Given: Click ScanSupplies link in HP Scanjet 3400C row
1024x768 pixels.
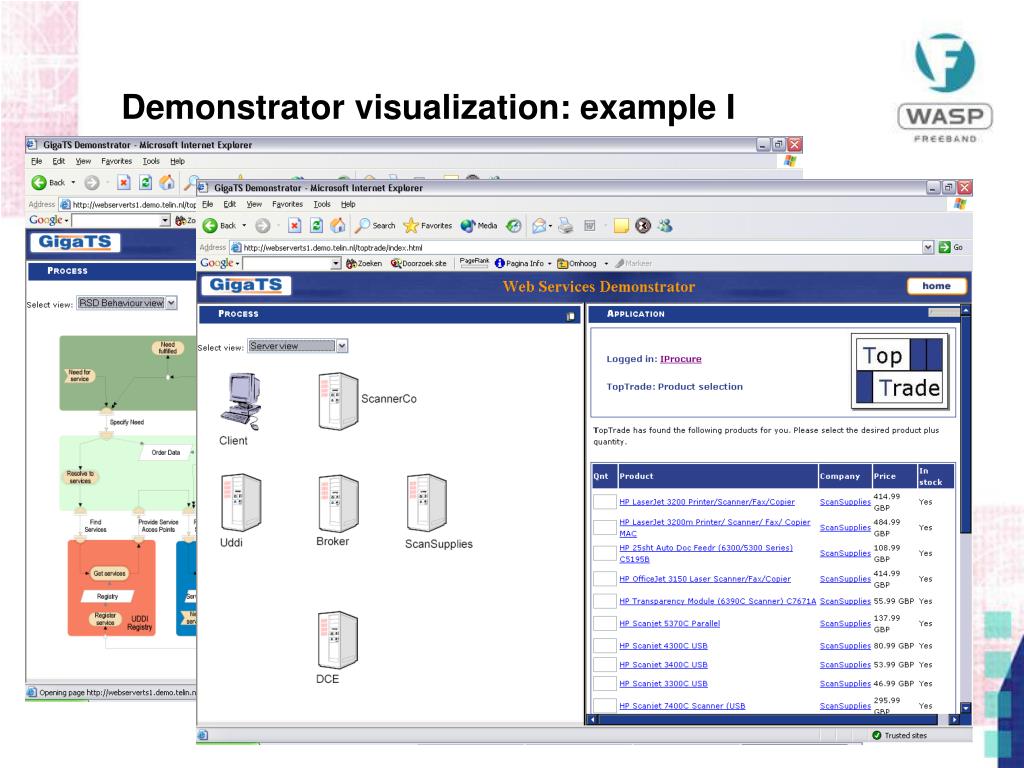Looking at the screenshot, I should (x=845, y=665).
